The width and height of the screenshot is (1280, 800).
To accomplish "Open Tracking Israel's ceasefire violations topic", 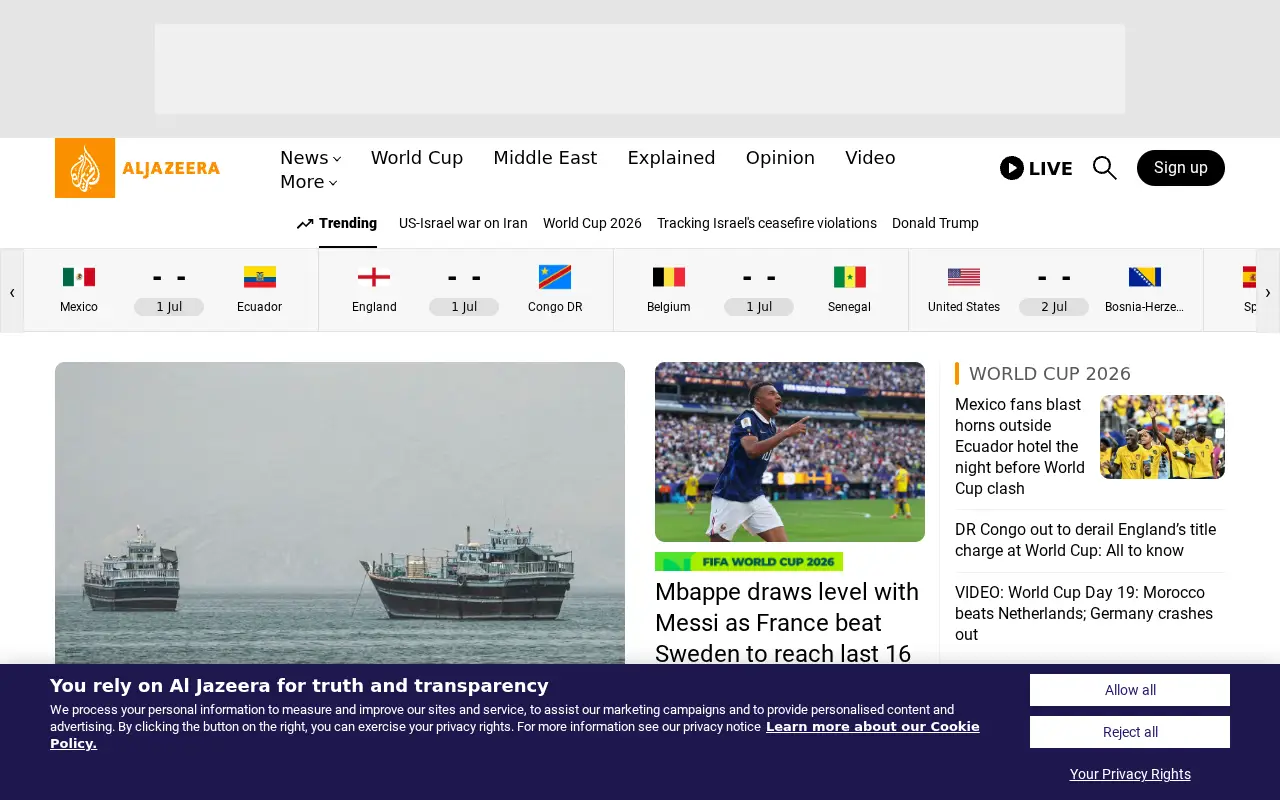I will (x=767, y=224).
